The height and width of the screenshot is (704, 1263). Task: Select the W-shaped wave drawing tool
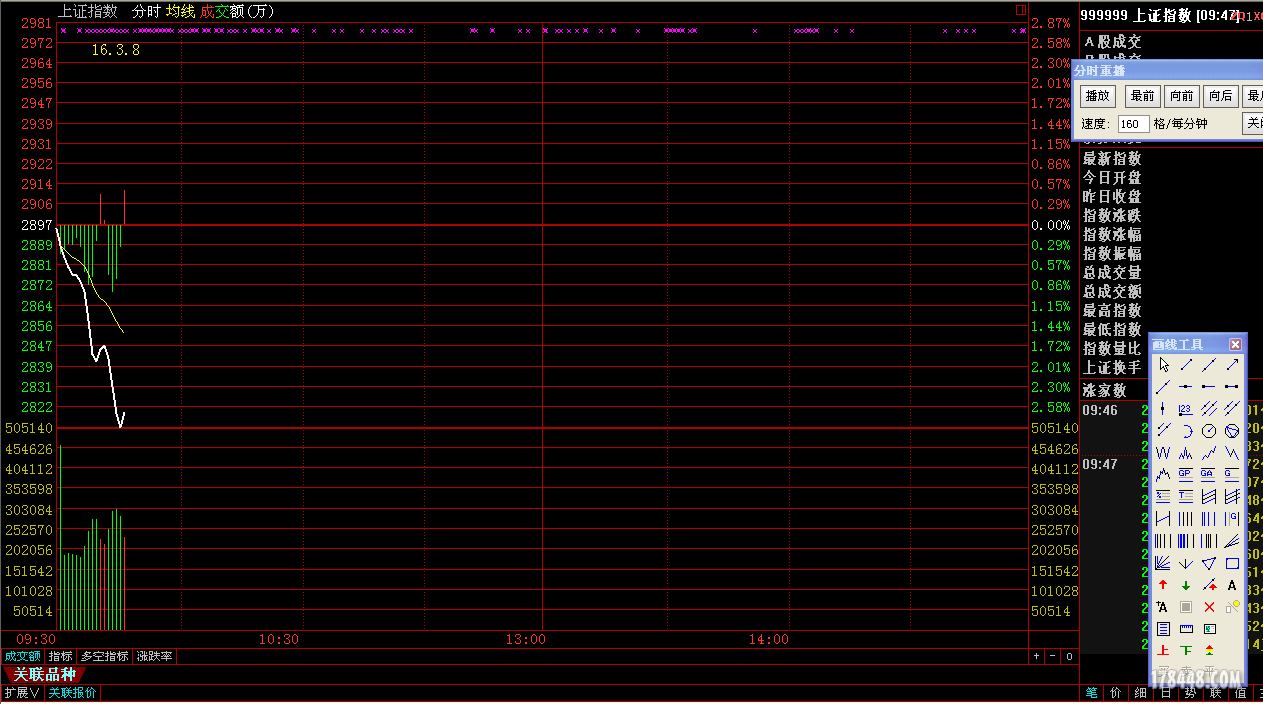(x=1164, y=452)
